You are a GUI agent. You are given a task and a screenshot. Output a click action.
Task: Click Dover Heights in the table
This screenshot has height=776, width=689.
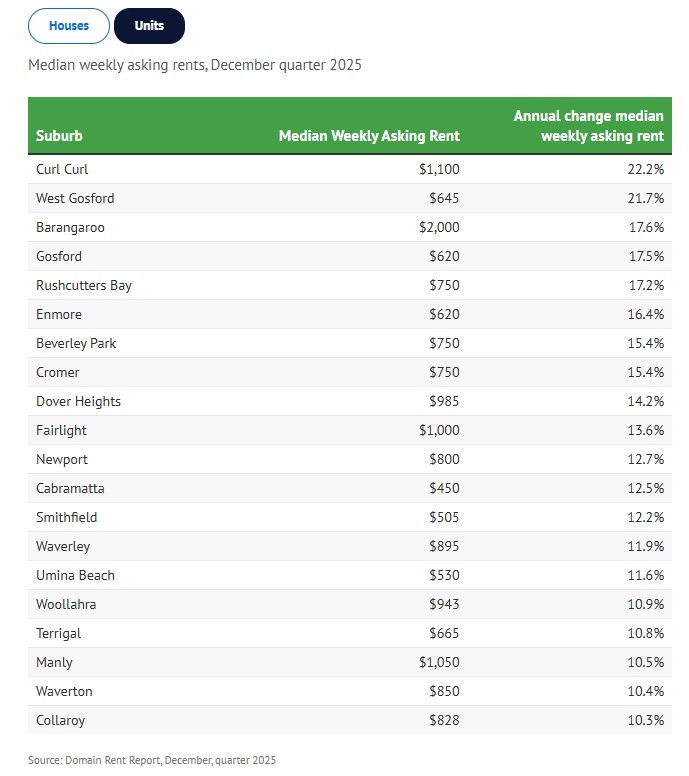[x=78, y=401]
